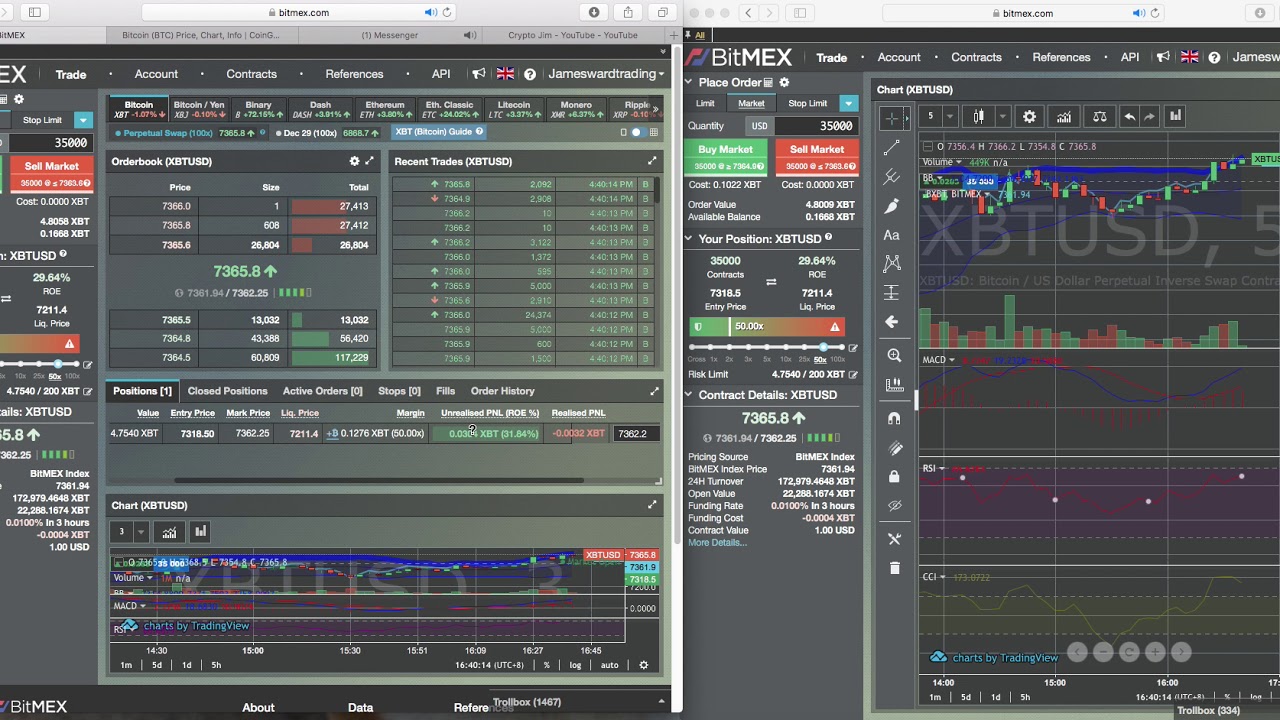
Task: Toggle log scale in left chart
Action: click(576, 665)
